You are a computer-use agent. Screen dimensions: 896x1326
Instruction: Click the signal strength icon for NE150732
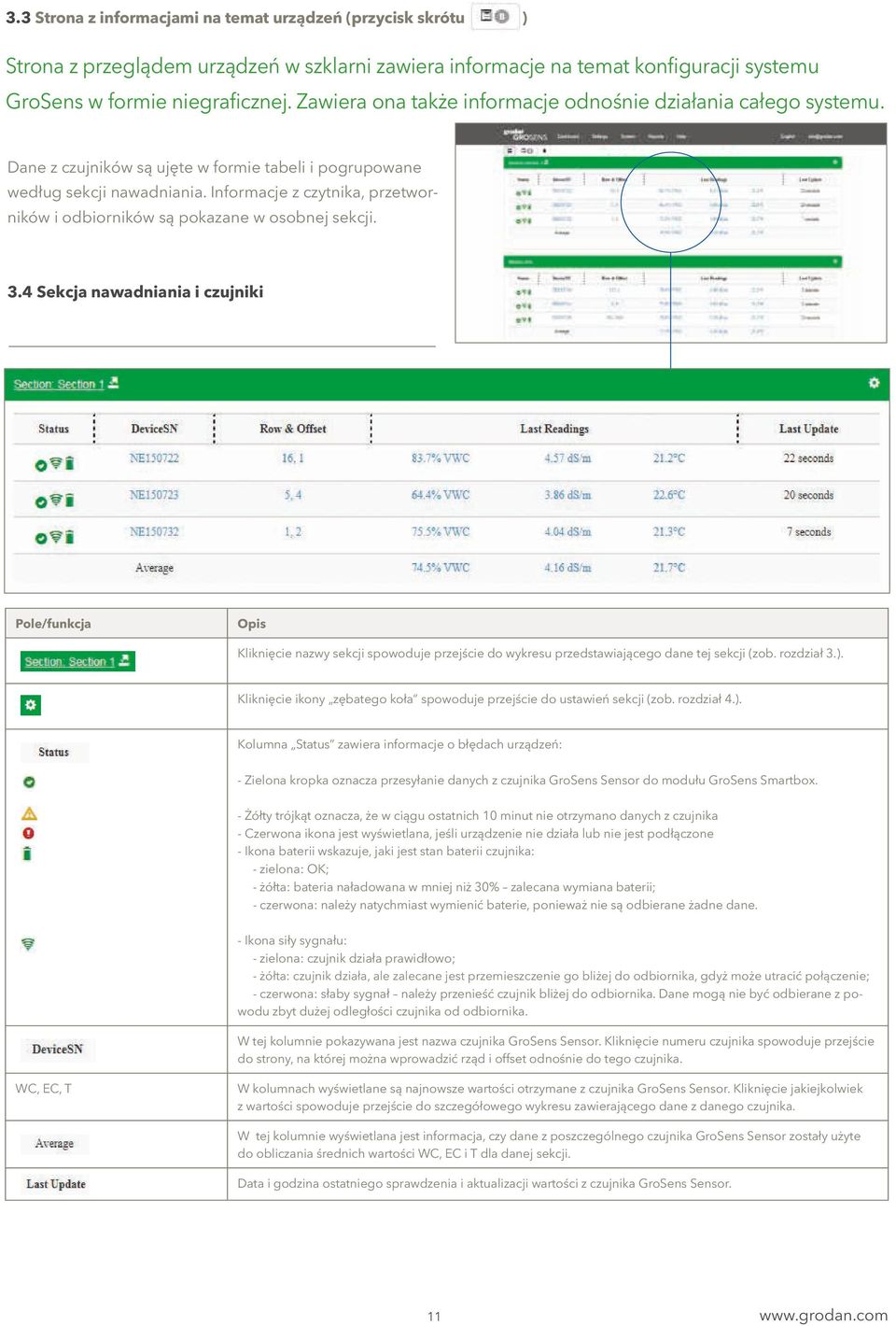(x=55, y=536)
